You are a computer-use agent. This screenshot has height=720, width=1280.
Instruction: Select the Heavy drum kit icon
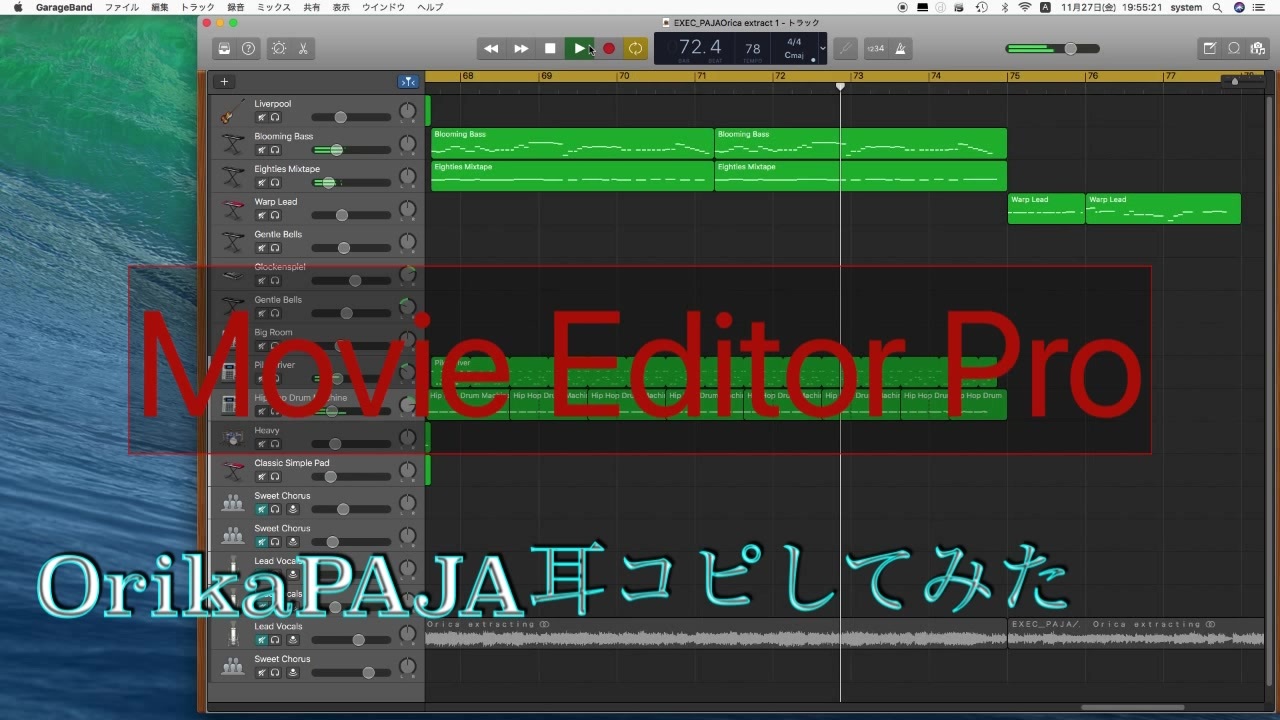[x=233, y=437]
